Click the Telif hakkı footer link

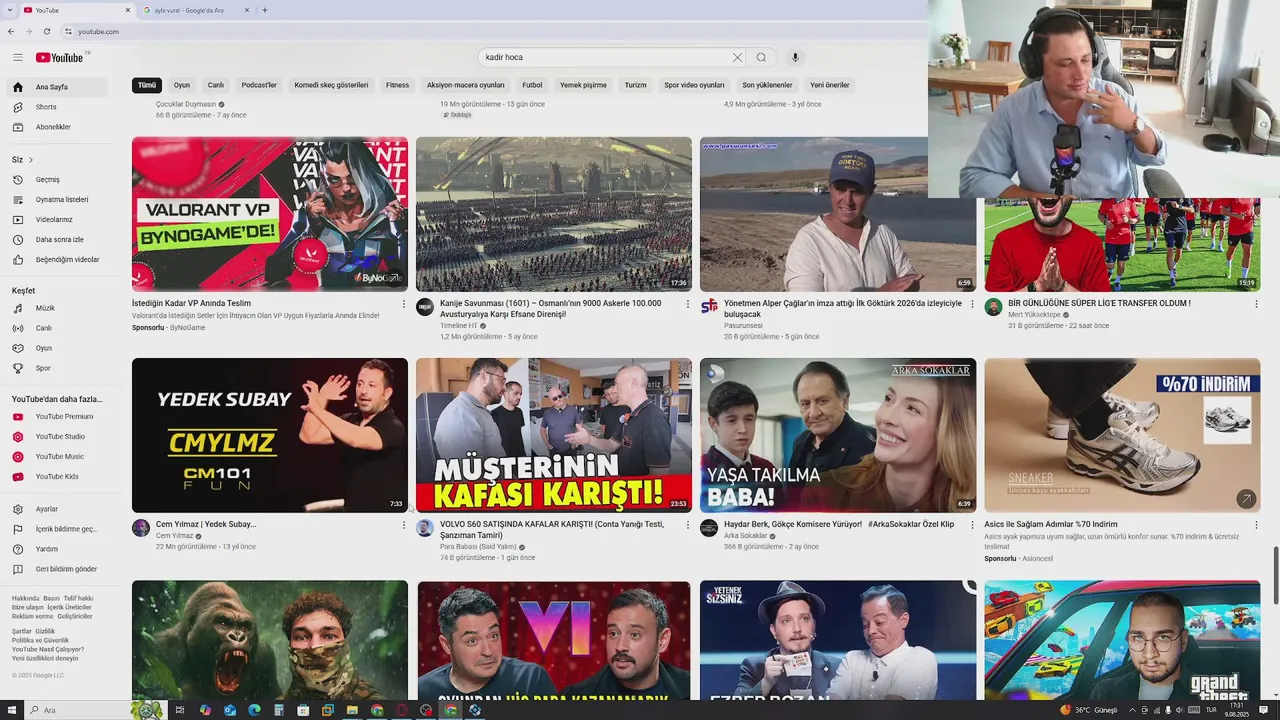(78, 598)
